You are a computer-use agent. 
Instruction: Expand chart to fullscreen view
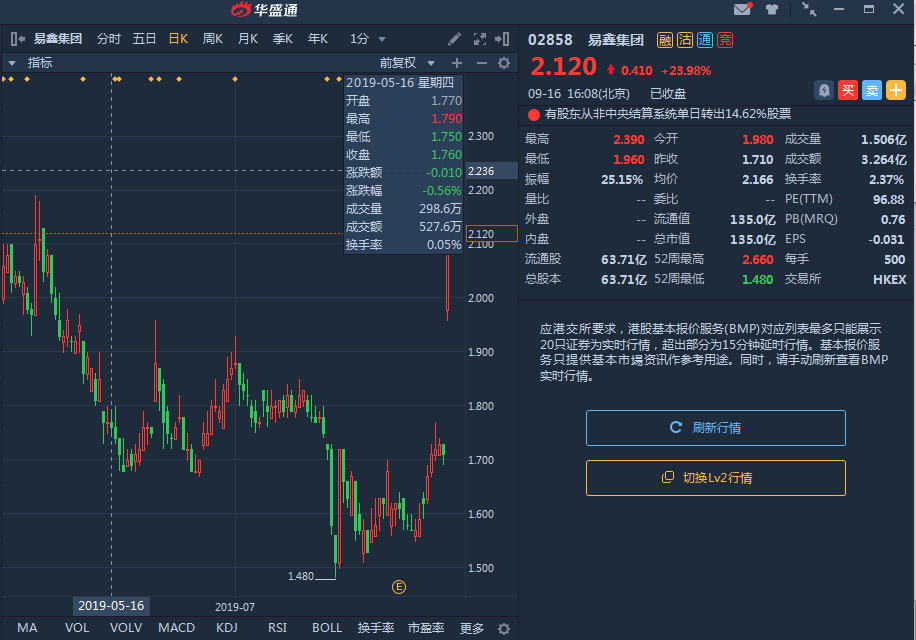[478, 39]
